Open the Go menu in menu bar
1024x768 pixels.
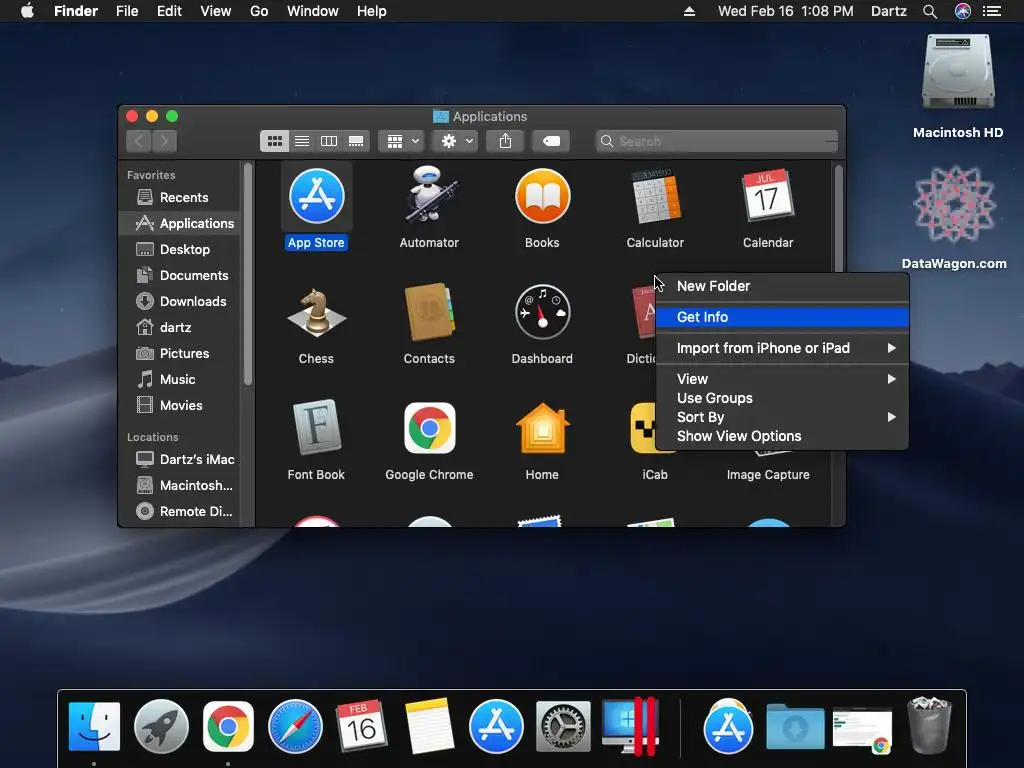pos(259,11)
